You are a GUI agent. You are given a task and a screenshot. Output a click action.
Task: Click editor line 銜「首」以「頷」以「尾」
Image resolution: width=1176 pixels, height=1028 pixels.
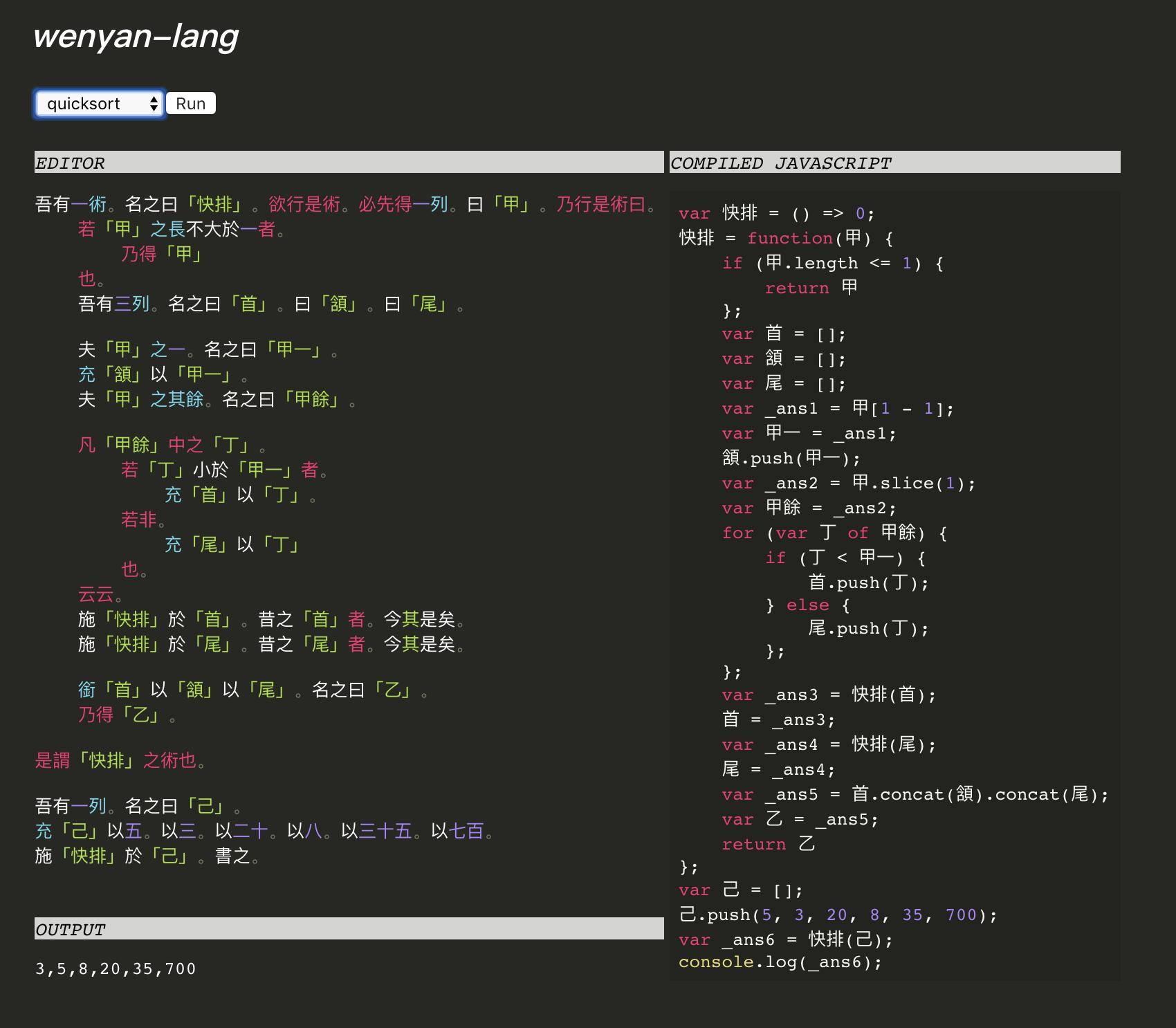pos(252,690)
